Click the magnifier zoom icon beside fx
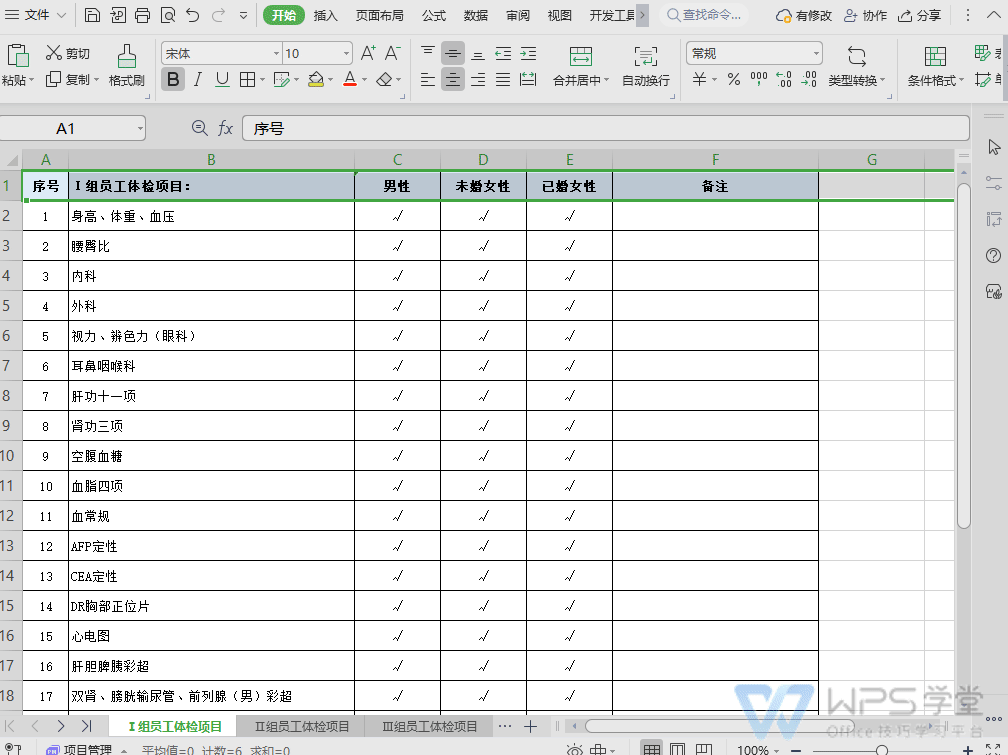 point(200,128)
